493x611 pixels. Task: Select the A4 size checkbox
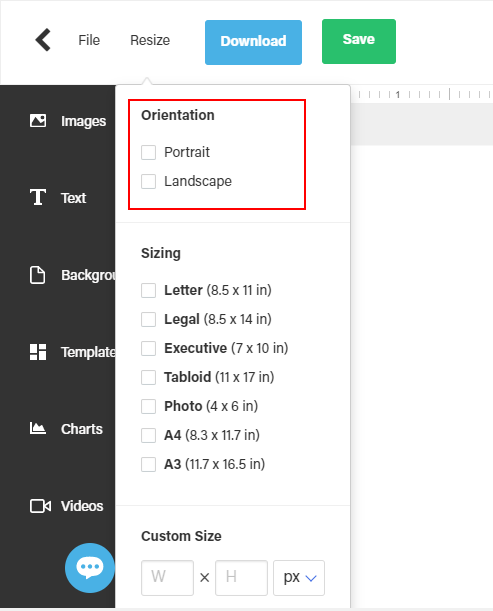[148, 435]
